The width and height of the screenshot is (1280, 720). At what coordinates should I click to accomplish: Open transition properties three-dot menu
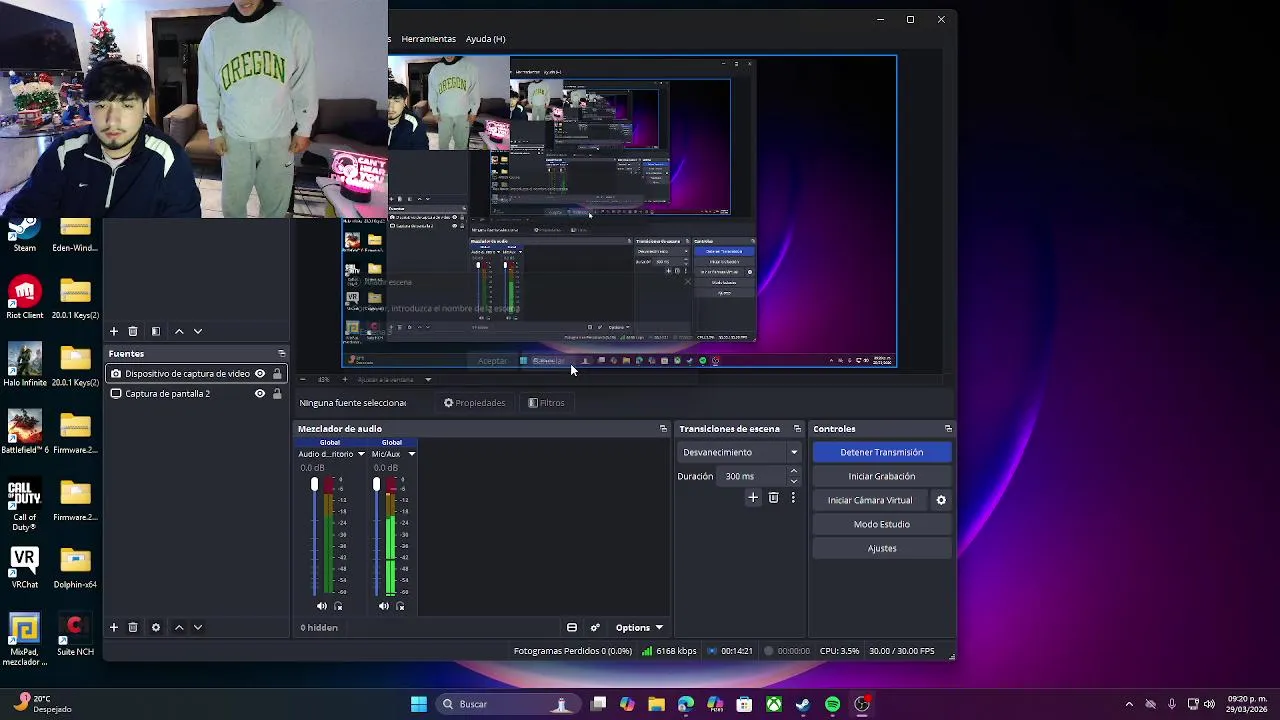(x=793, y=497)
